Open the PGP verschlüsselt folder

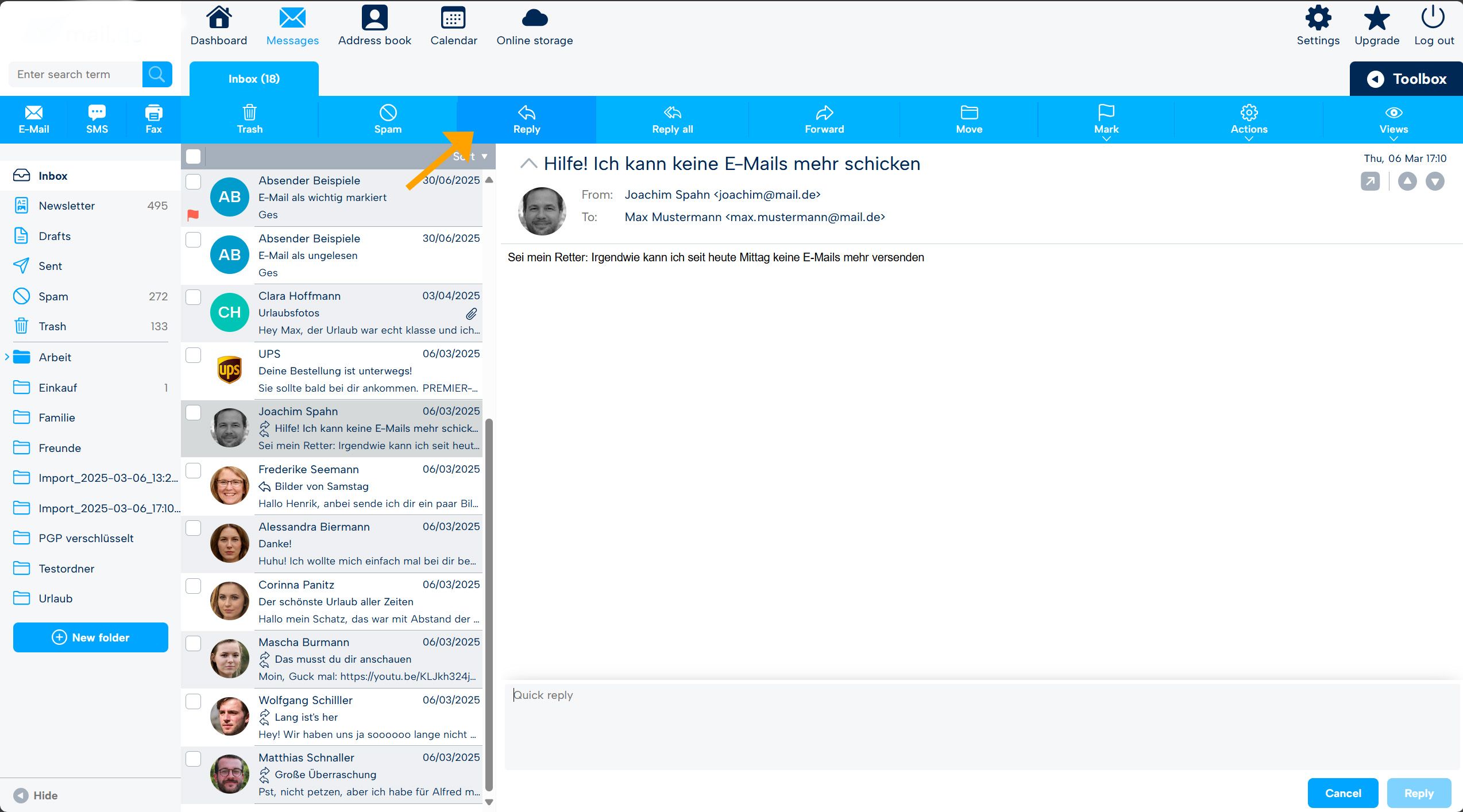[90, 538]
